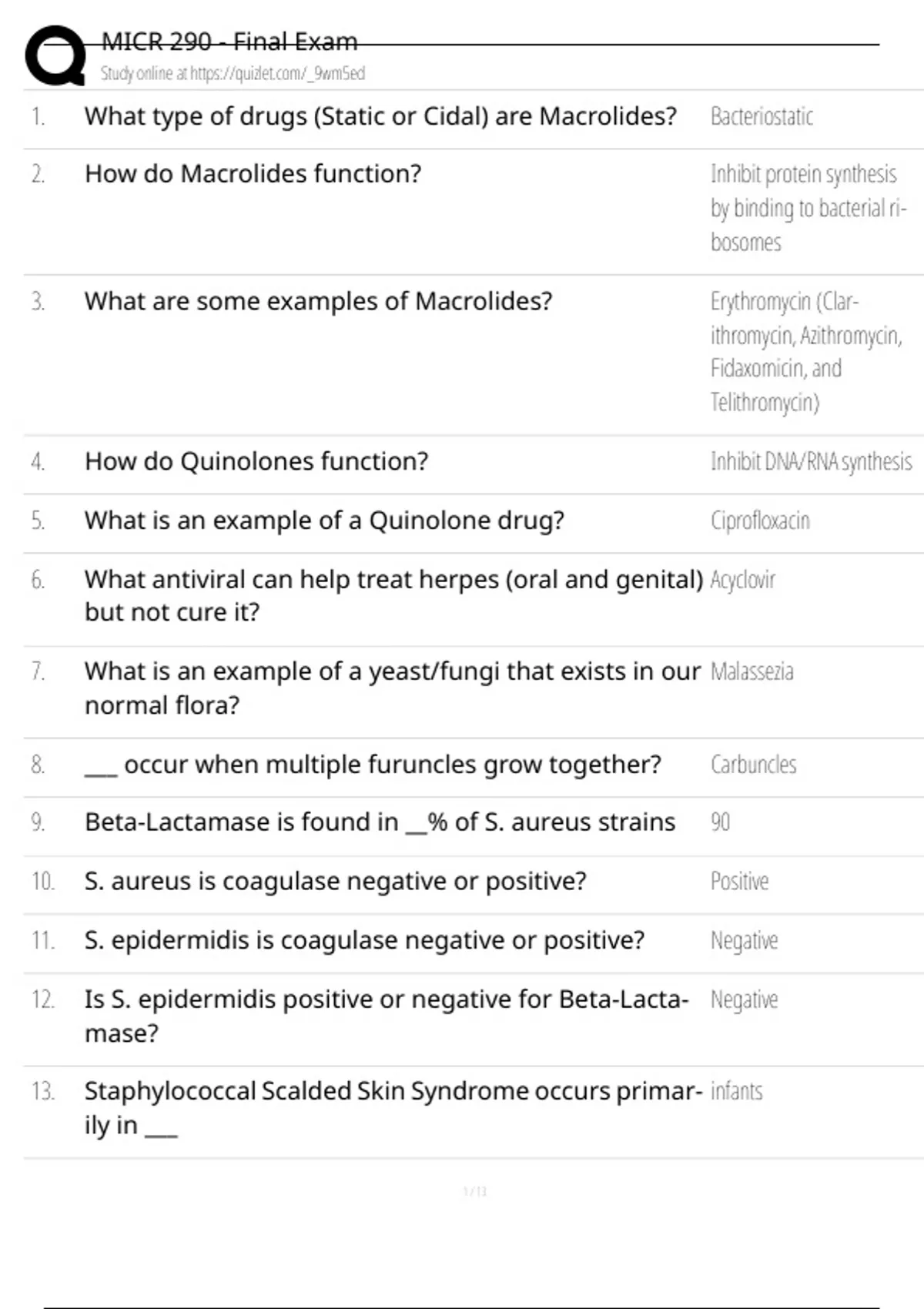
Task: Click the page number indicator at bottom
Action: pyautogui.click(x=474, y=1192)
